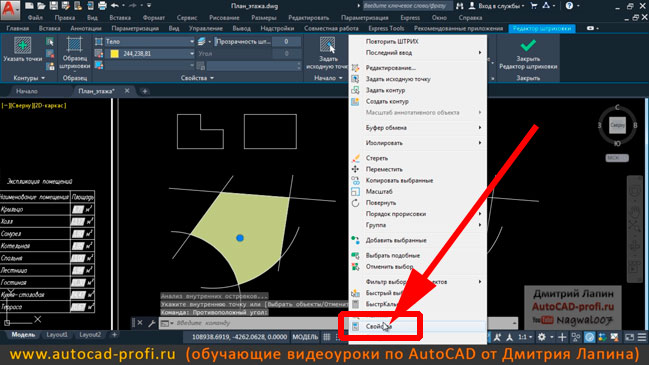Click the Redo arrow icon
The image size is (649, 365).
tap(133, 6)
